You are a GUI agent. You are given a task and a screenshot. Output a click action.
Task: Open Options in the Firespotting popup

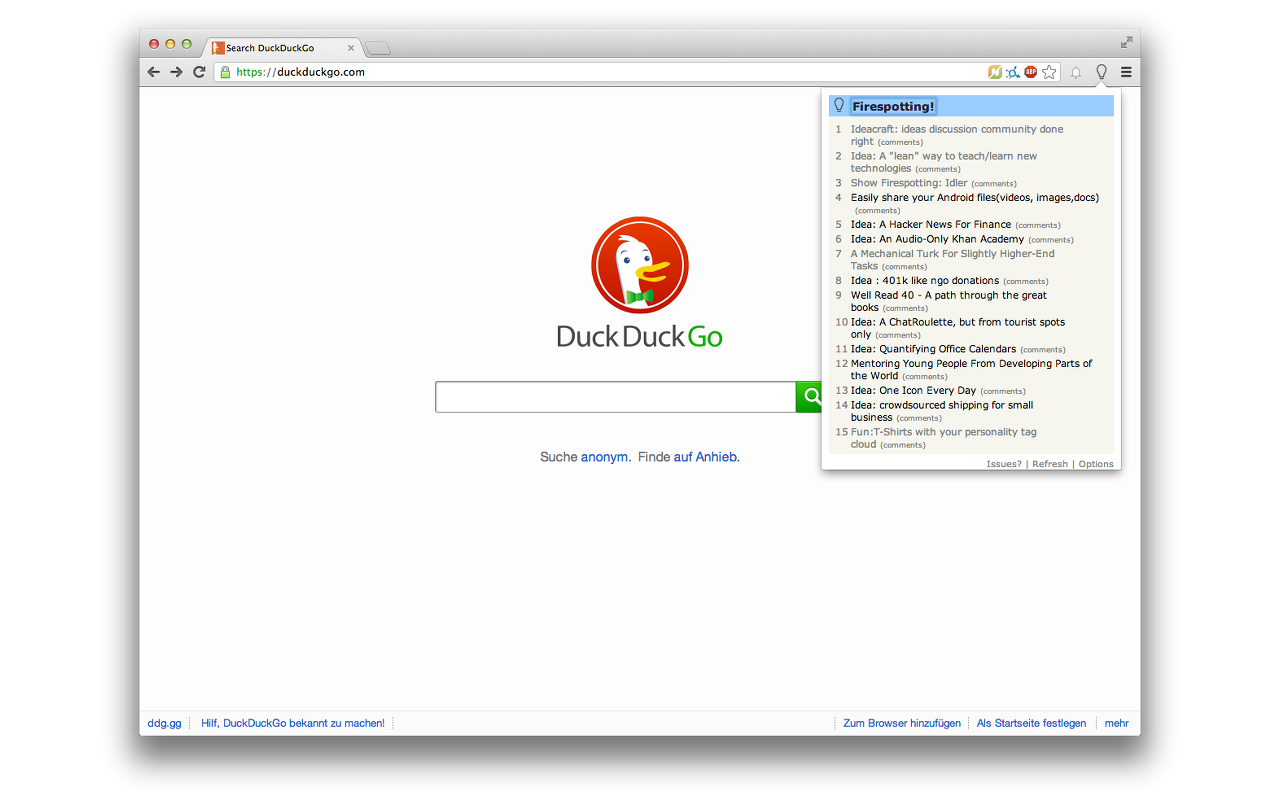tap(1096, 464)
